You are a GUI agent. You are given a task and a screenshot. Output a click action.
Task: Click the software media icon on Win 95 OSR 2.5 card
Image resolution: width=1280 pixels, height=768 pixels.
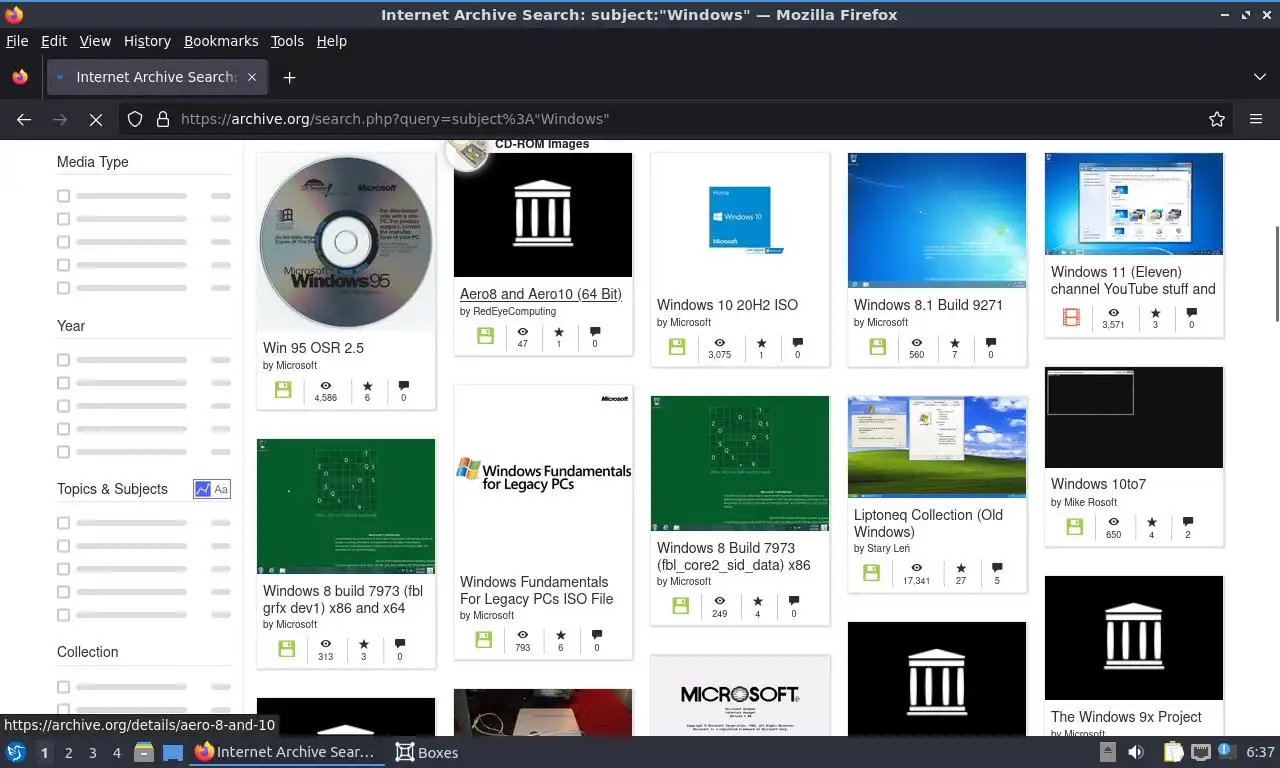tap(283, 390)
